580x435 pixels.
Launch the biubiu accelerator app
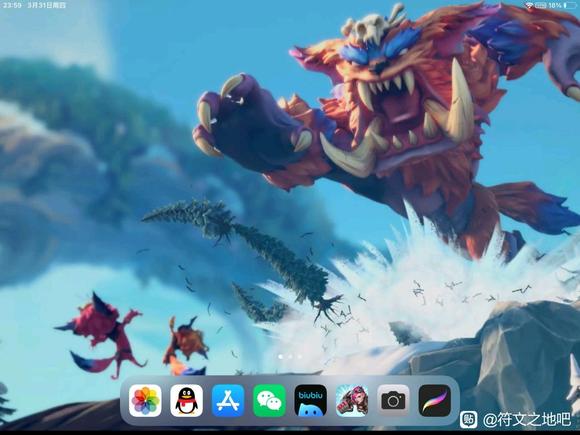pyautogui.click(x=311, y=401)
